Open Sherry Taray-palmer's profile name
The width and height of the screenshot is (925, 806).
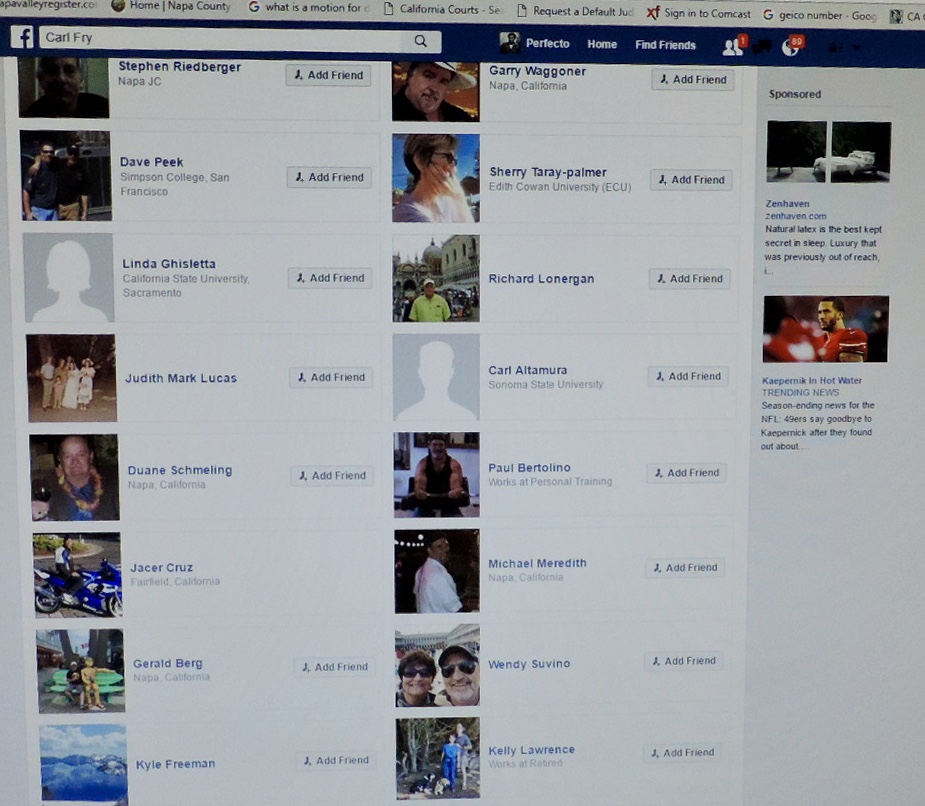pos(548,172)
